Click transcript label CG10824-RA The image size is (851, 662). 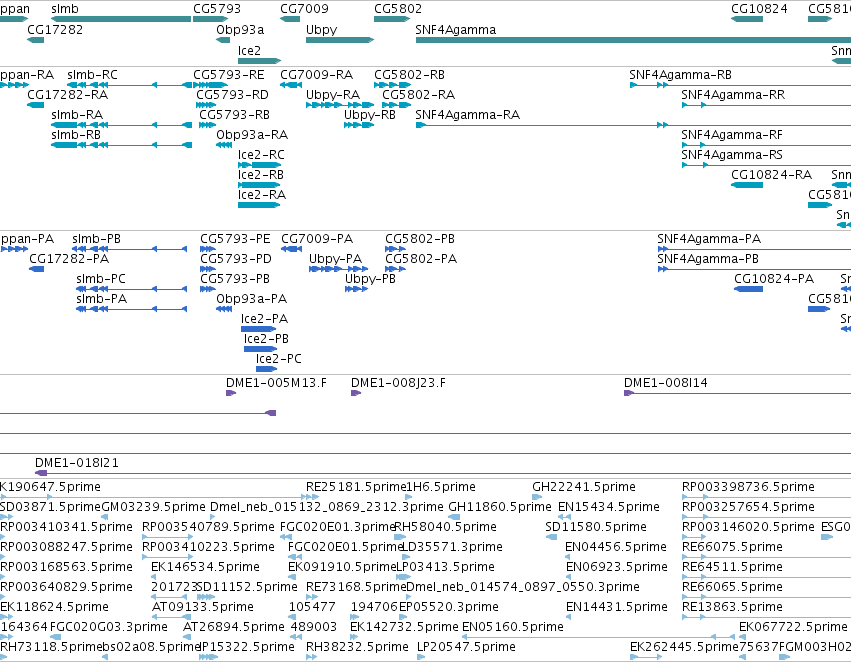click(x=771, y=175)
